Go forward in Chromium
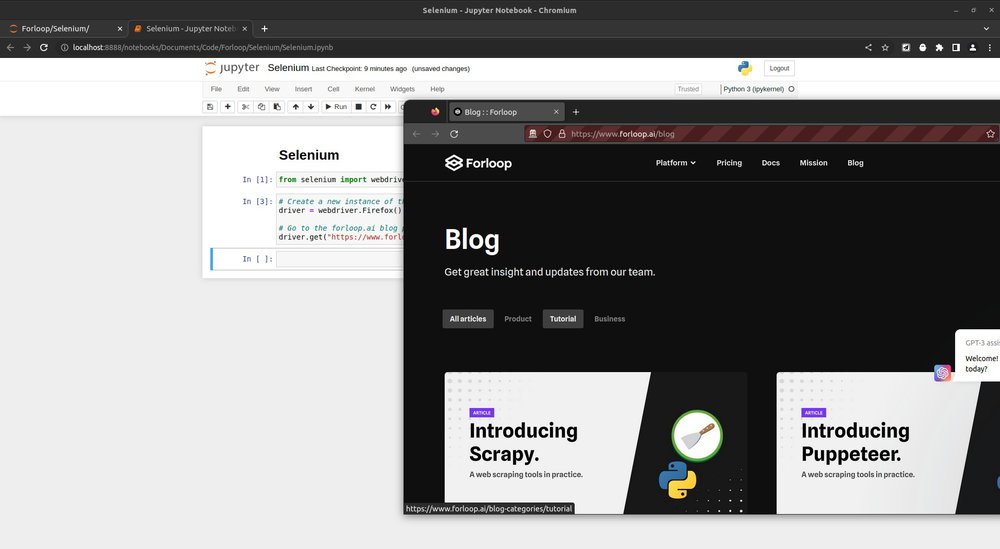The height and width of the screenshot is (549, 1000). (27, 47)
